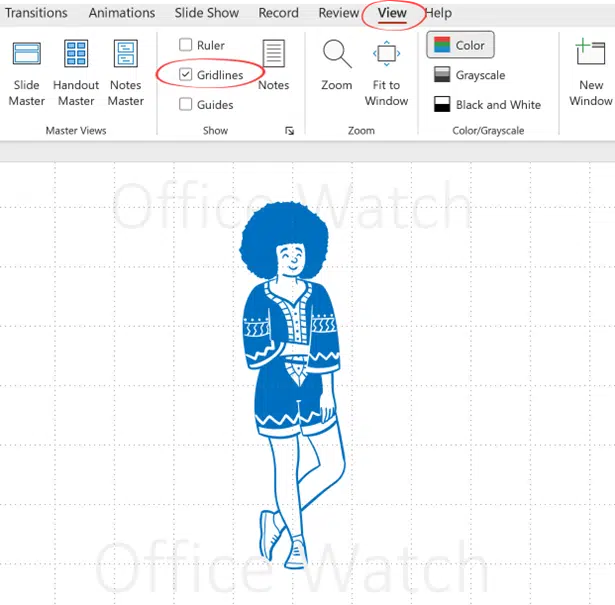Screen dimensions: 615x605
Task: Select Color view mode
Action: 460,45
